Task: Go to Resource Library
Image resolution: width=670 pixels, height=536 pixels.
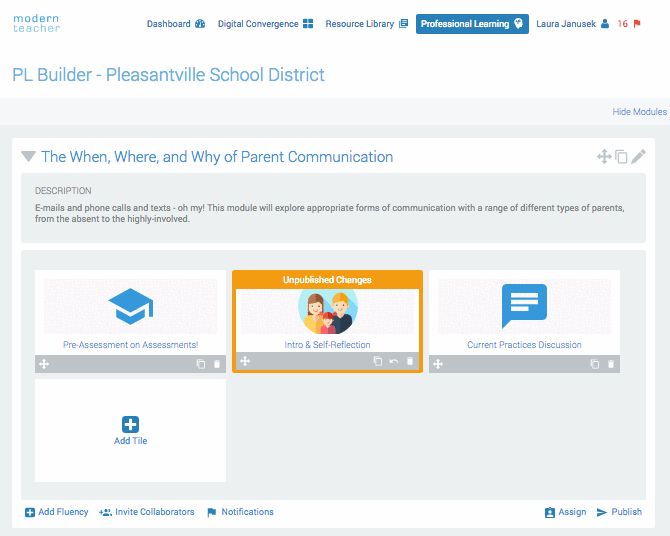Action: (x=367, y=24)
